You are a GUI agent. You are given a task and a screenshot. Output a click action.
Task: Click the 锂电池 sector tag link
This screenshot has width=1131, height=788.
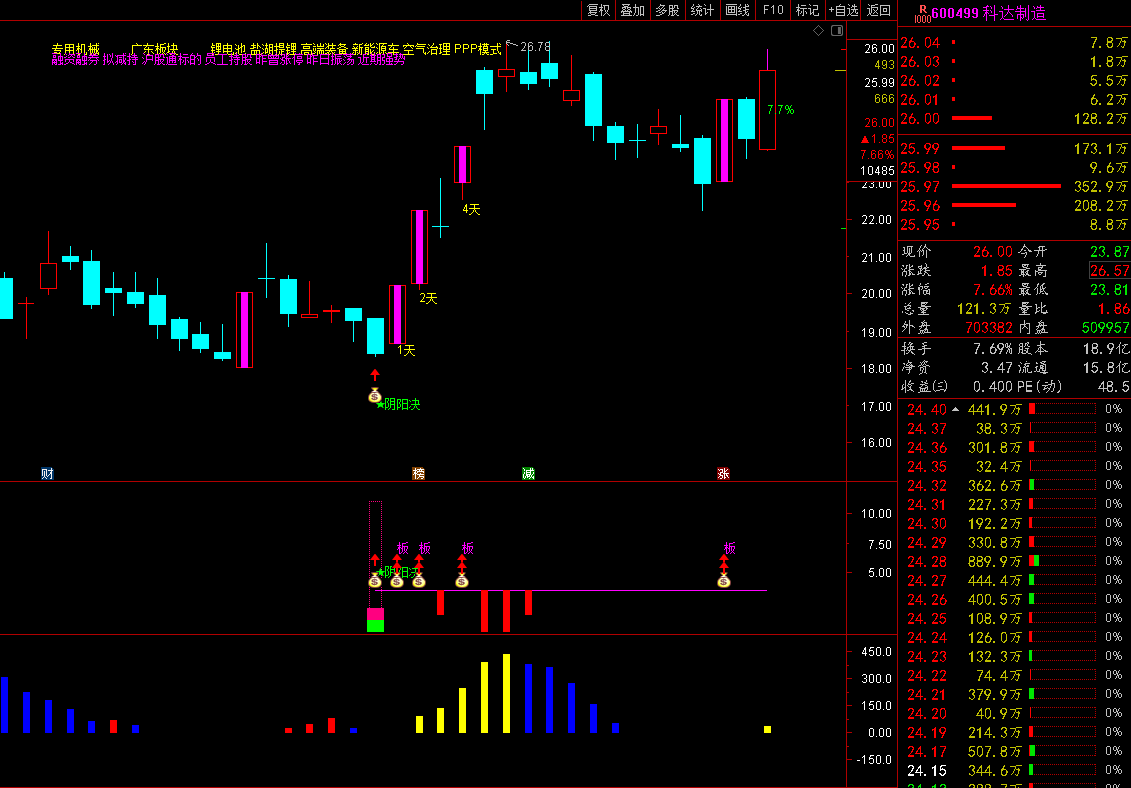[x=228, y=48]
